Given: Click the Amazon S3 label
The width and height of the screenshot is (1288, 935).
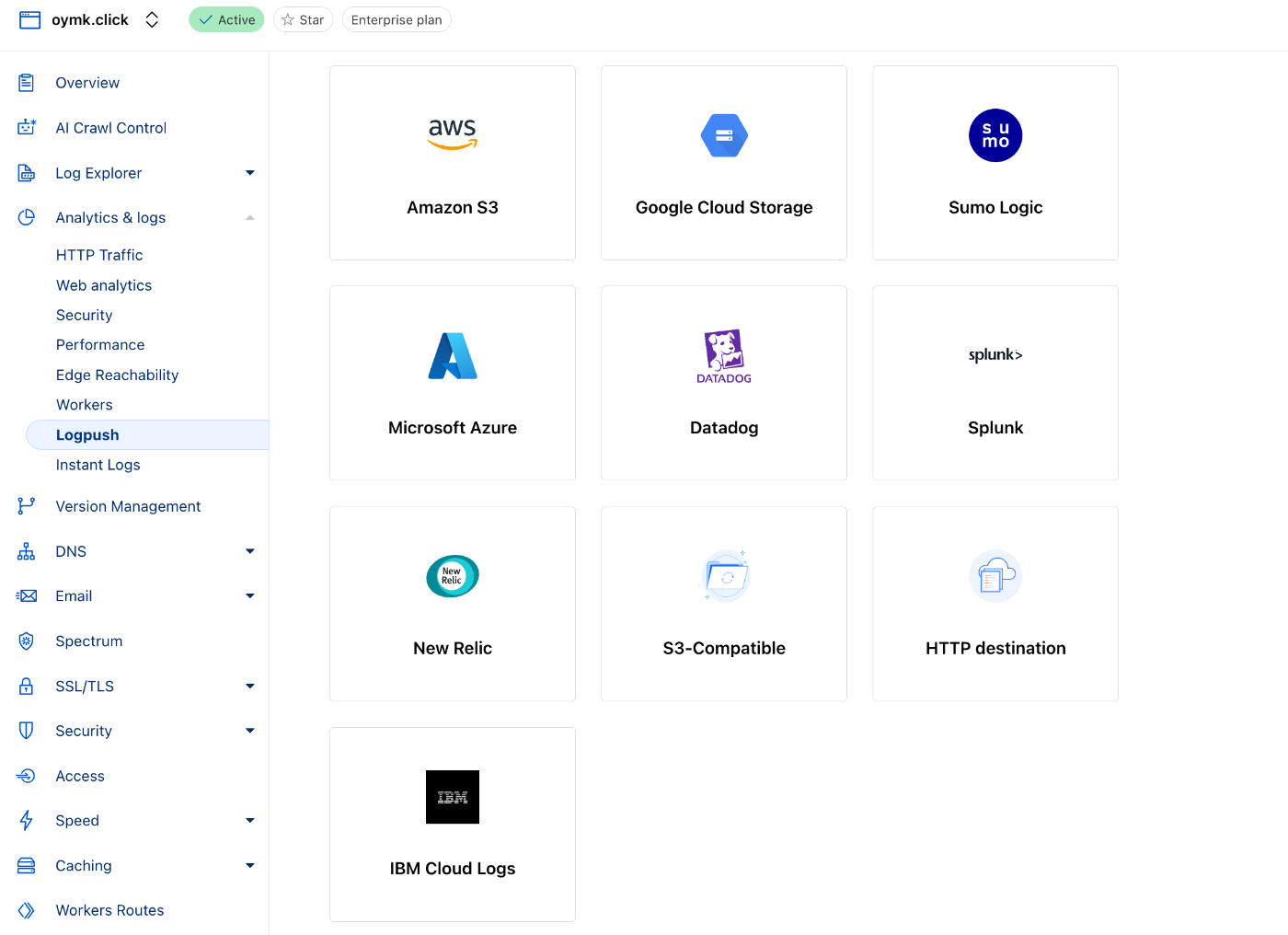Looking at the screenshot, I should pyautogui.click(x=453, y=208).
